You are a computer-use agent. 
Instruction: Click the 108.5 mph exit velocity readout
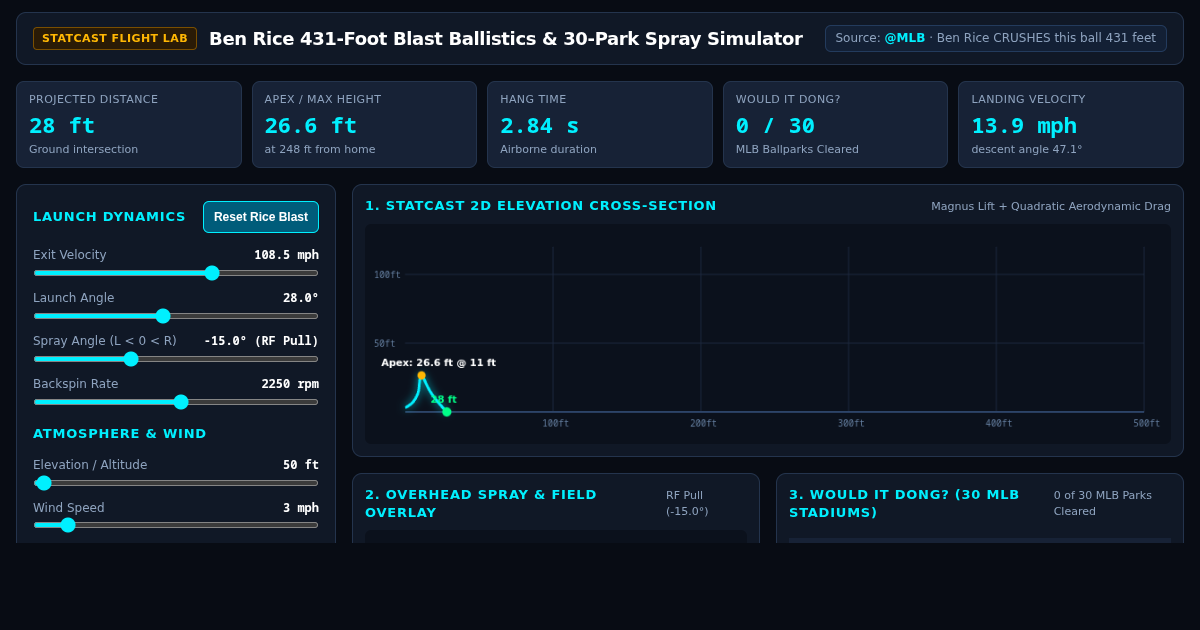coord(286,255)
